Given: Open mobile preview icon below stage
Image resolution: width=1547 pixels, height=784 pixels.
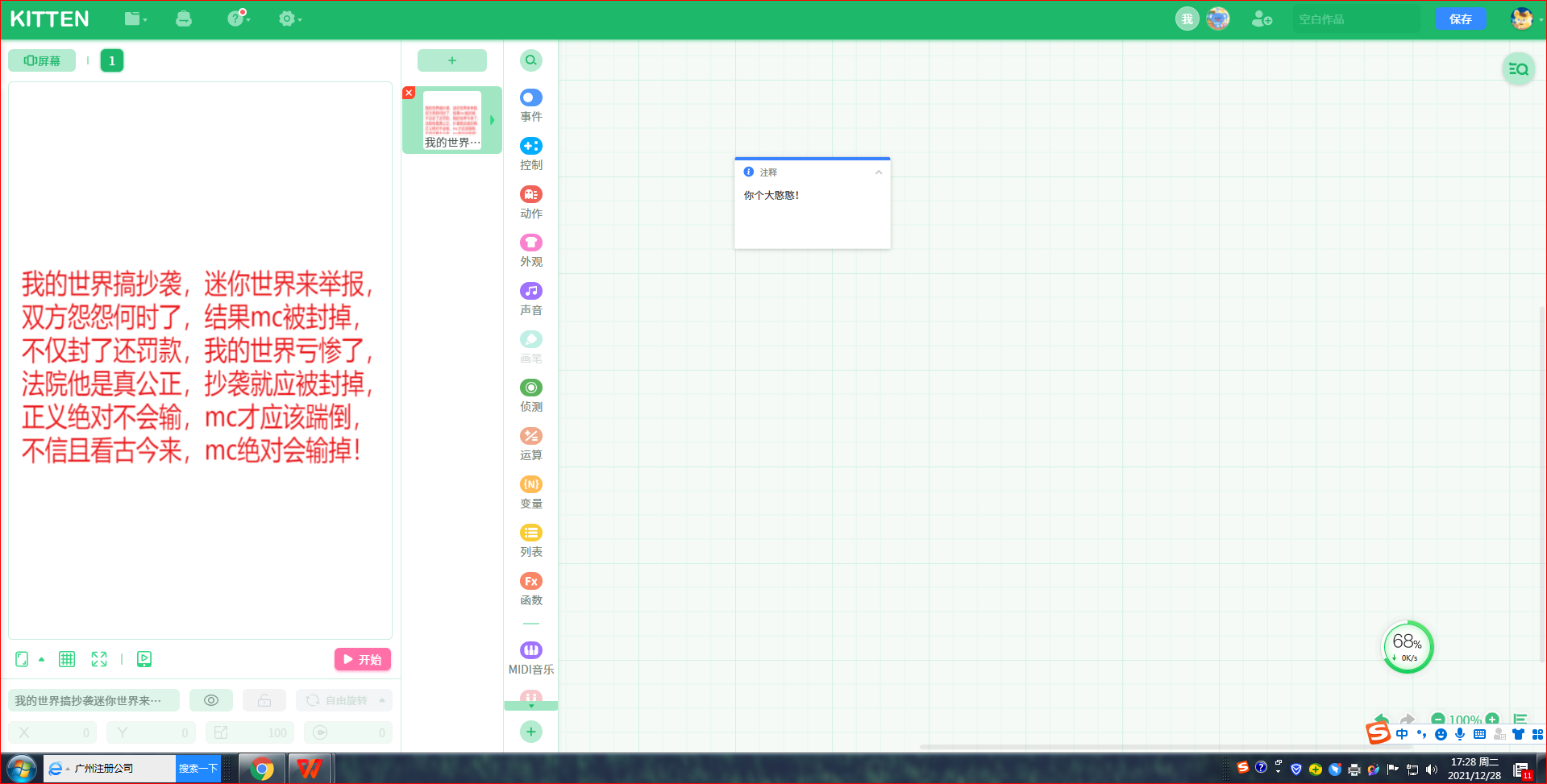Looking at the screenshot, I should [x=144, y=659].
